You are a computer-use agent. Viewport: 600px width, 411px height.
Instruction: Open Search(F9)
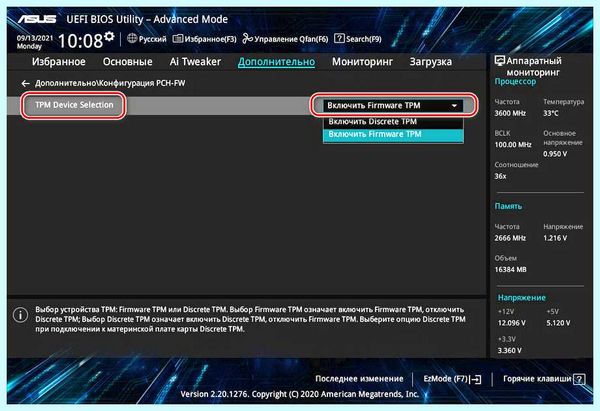(364, 39)
